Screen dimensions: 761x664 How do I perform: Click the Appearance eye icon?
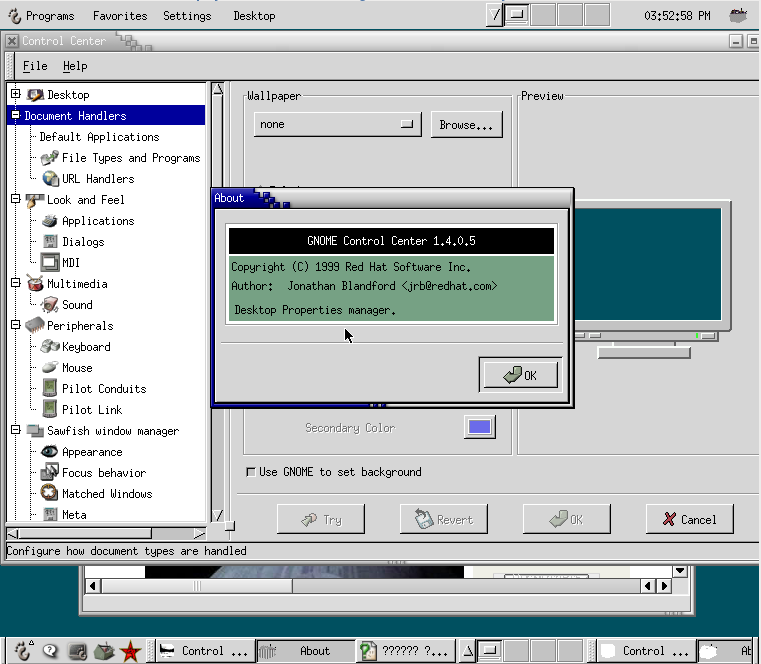coord(50,451)
